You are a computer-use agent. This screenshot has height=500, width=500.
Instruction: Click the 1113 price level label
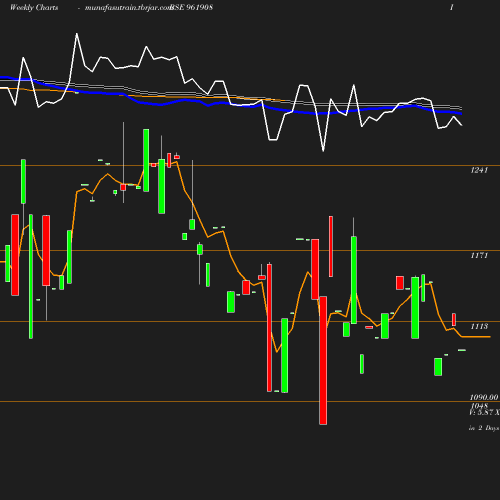tap(479, 326)
